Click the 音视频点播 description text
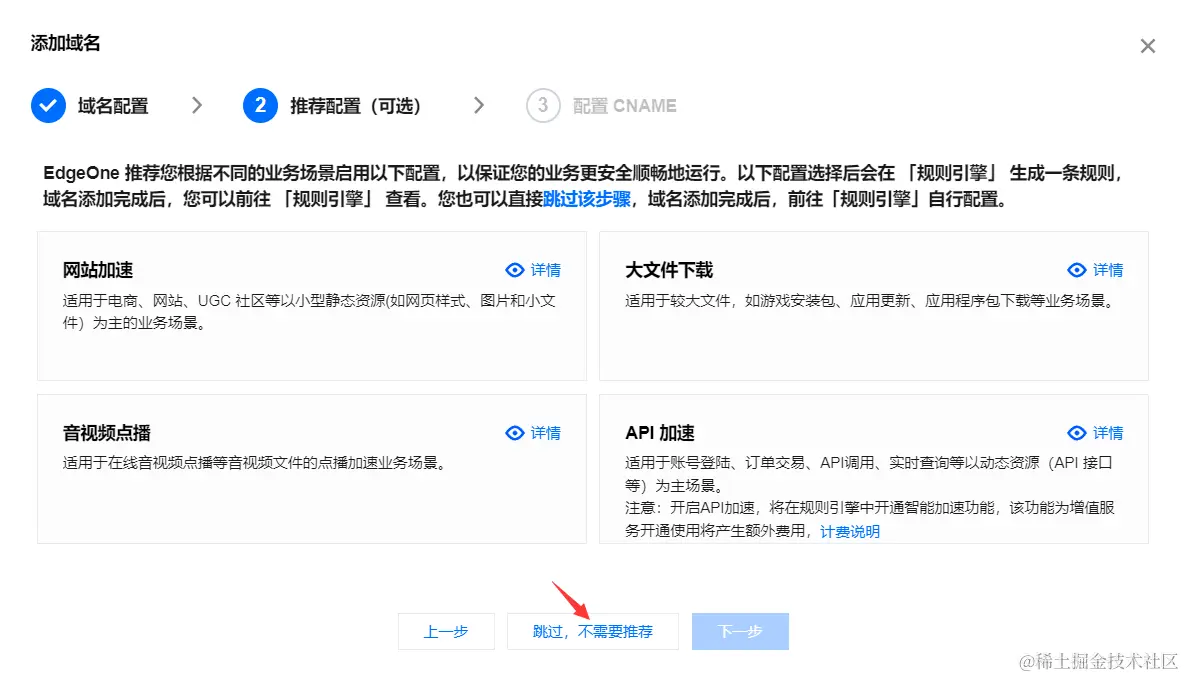The height and width of the screenshot is (678, 1185). 256,463
